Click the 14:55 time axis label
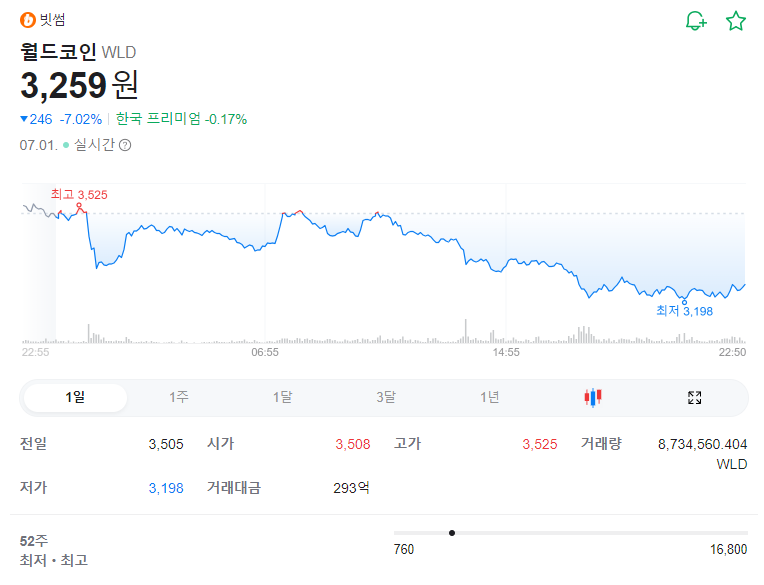The image size is (764, 585). (x=506, y=352)
